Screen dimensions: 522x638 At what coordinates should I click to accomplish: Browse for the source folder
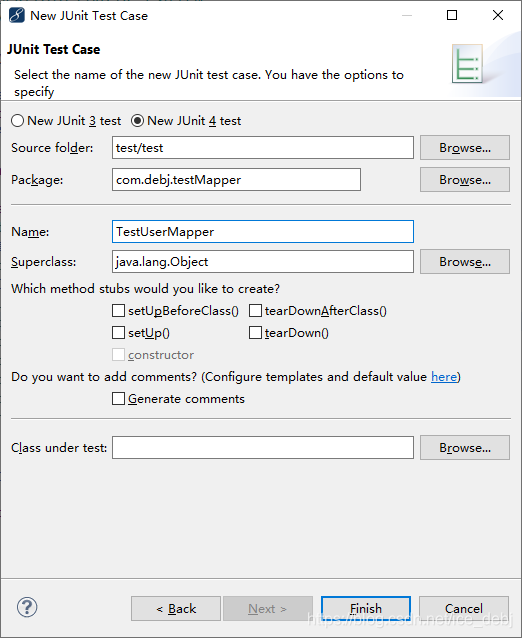[465, 148]
